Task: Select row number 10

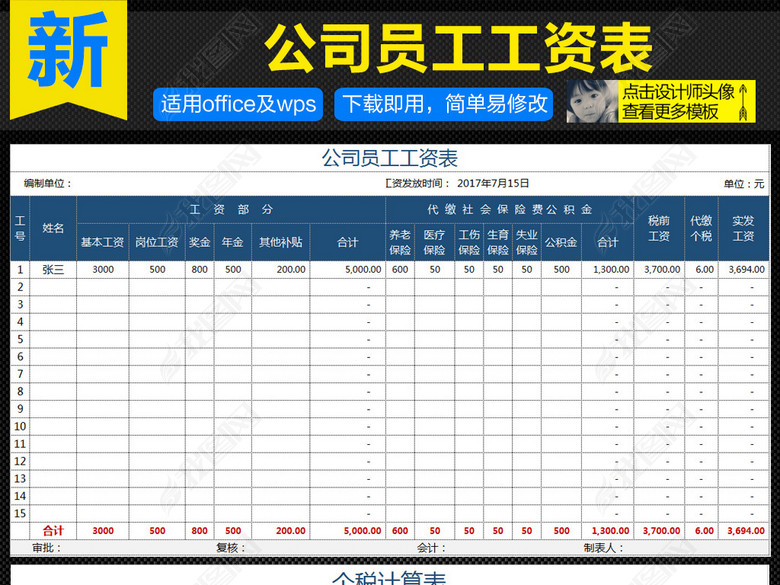Action: [x=20, y=426]
